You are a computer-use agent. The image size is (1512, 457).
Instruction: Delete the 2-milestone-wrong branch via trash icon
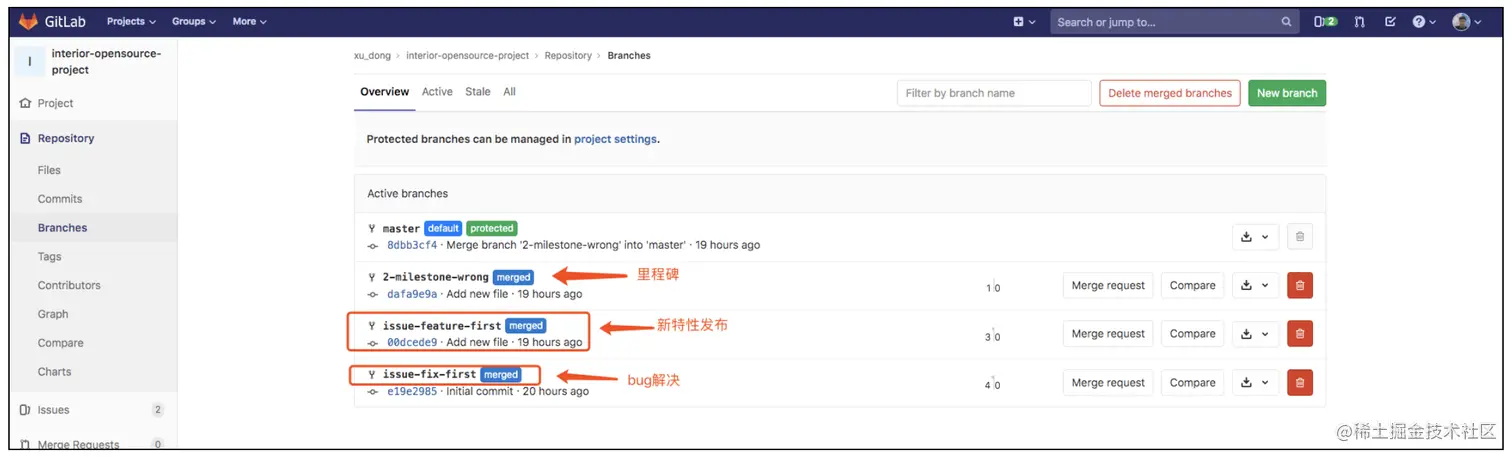click(1300, 285)
